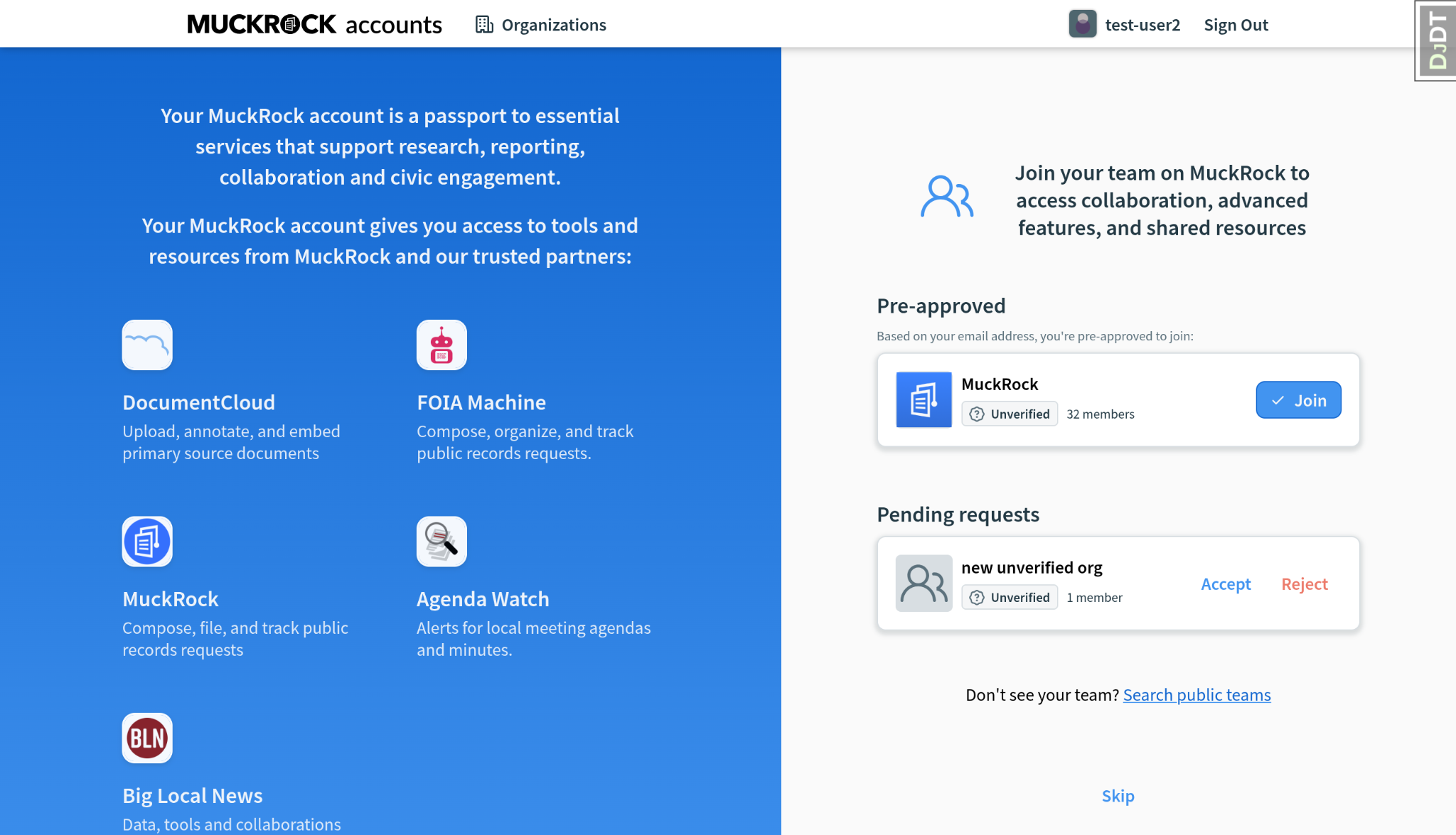1456x835 pixels.
Task: Click the MuckRock organization logo thumbnail
Action: (x=924, y=399)
